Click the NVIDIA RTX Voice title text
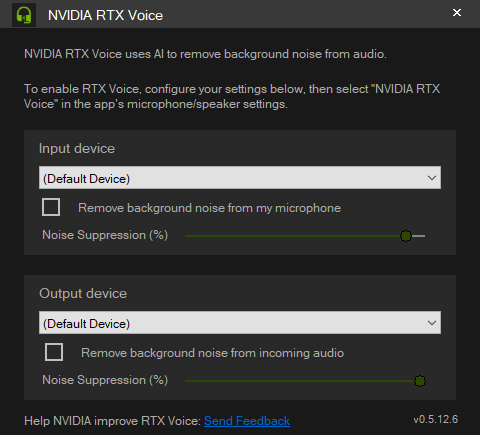The image size is (480, 435). [105, 15]
